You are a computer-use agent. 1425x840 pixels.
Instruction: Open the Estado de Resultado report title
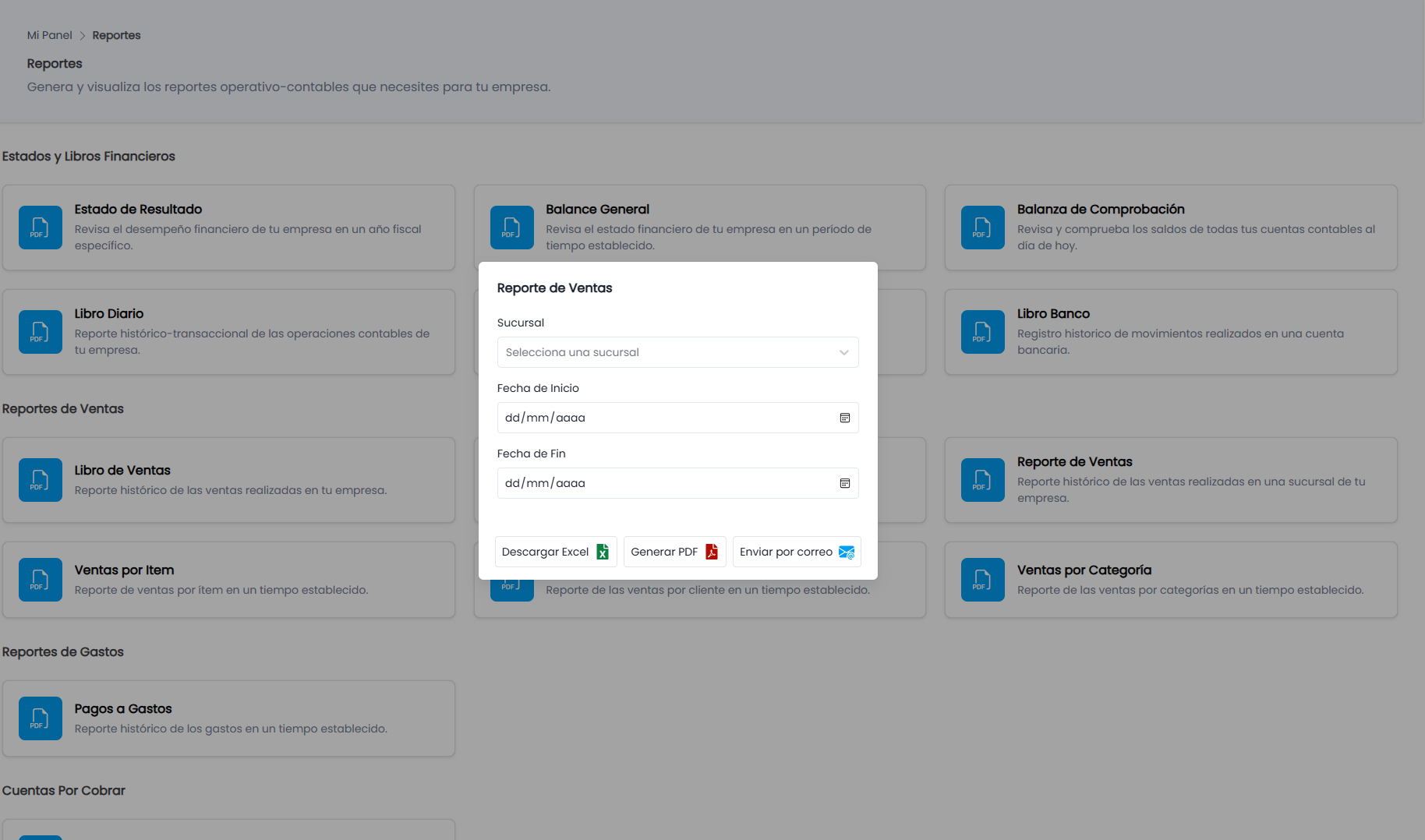pyautogui.click(x=138, y=209)
